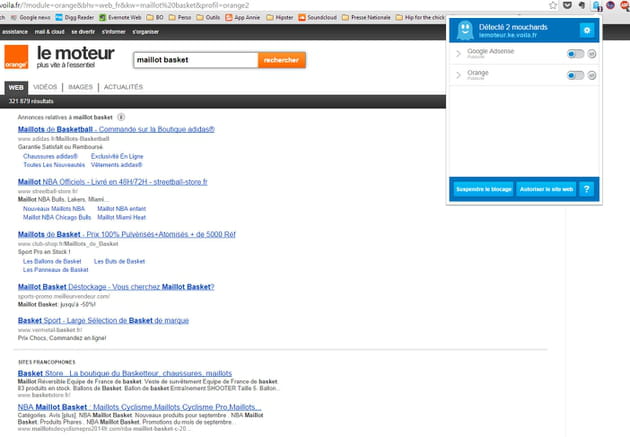Click Les Ballons de Basket sublink

52,261
